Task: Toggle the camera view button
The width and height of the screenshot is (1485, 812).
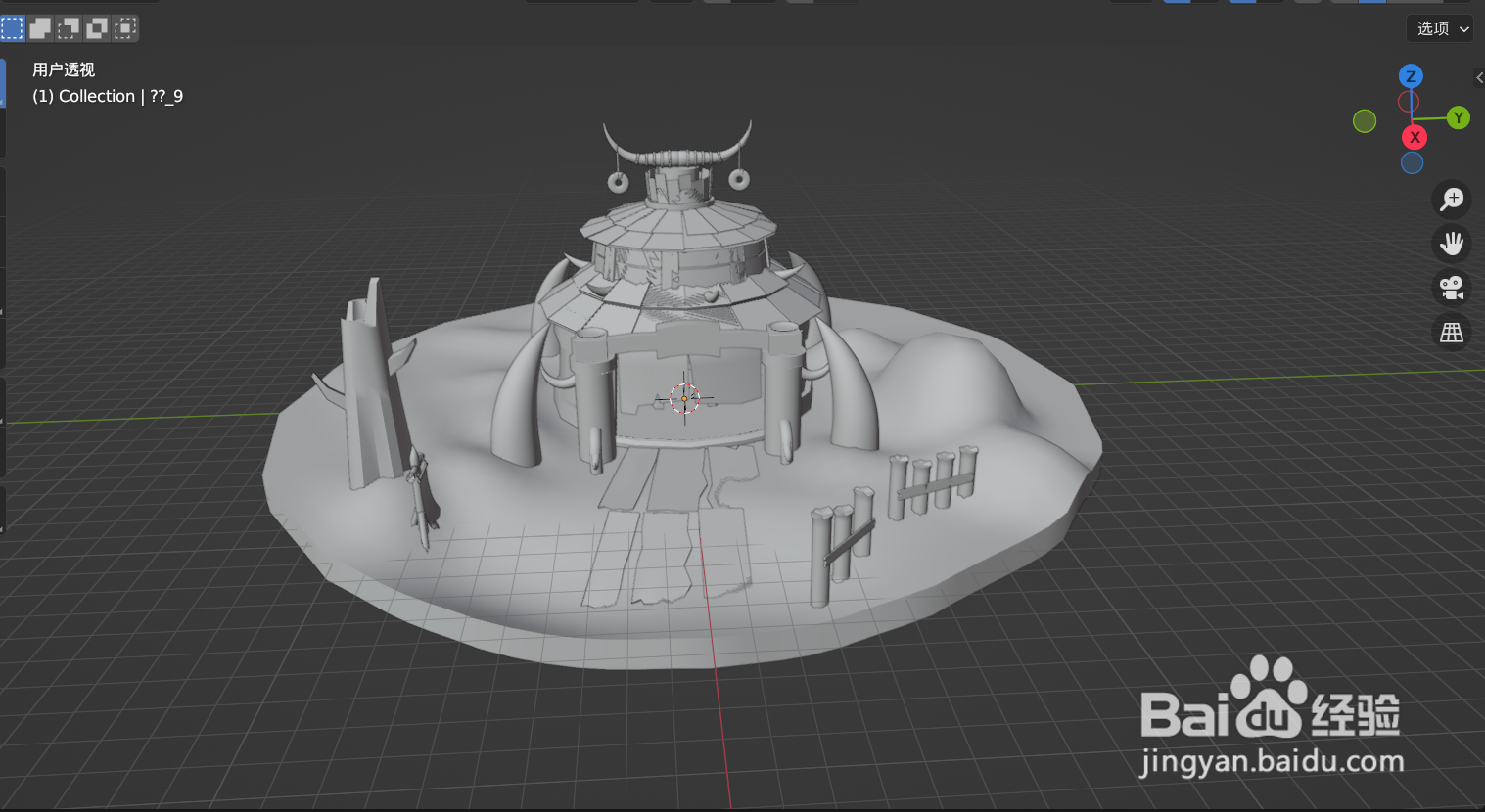Action: pos(1452,288)
